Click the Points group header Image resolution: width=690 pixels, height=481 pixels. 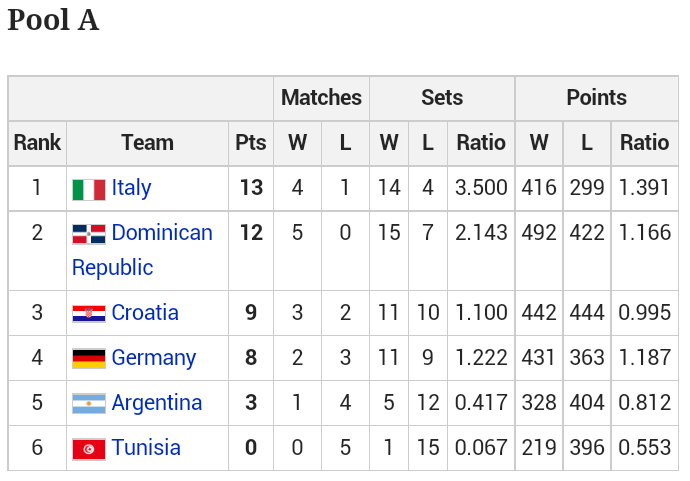[596, 98]
